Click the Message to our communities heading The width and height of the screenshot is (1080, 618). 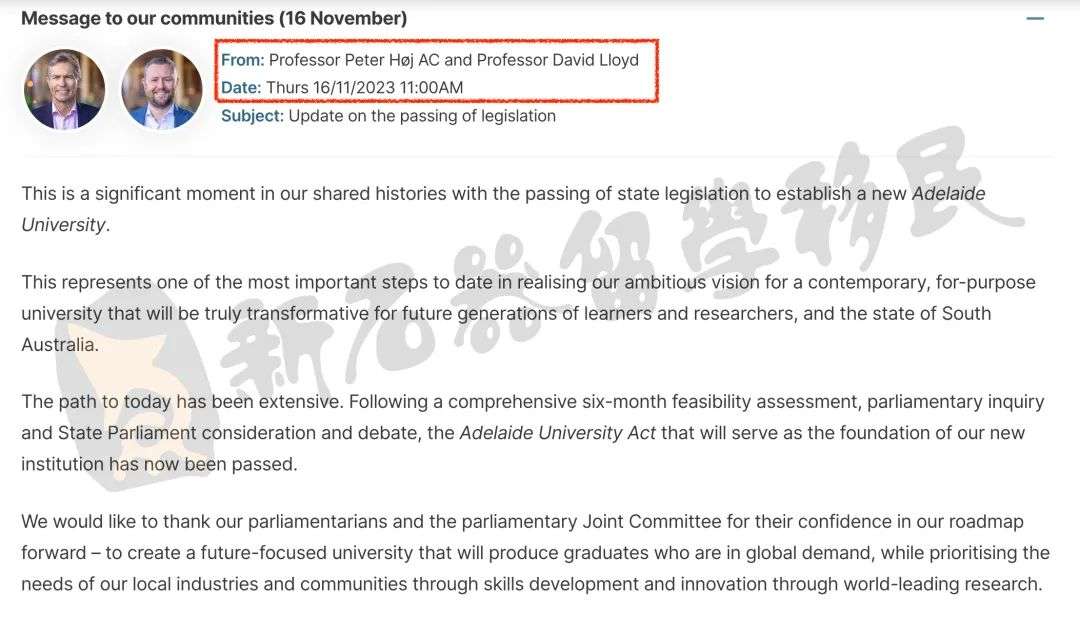(x=214, y=18)
